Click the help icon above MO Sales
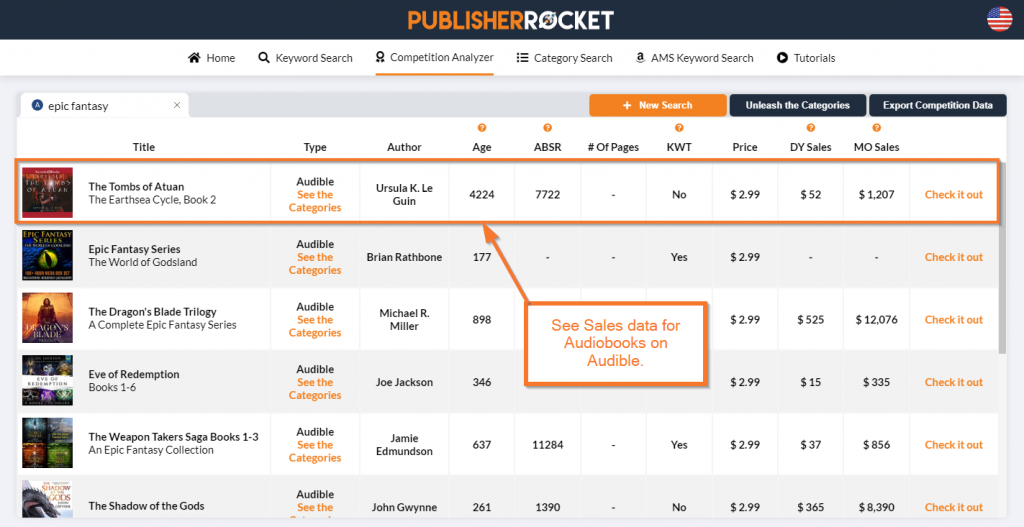Screen dimensions: 1024x527 point(876,128)
